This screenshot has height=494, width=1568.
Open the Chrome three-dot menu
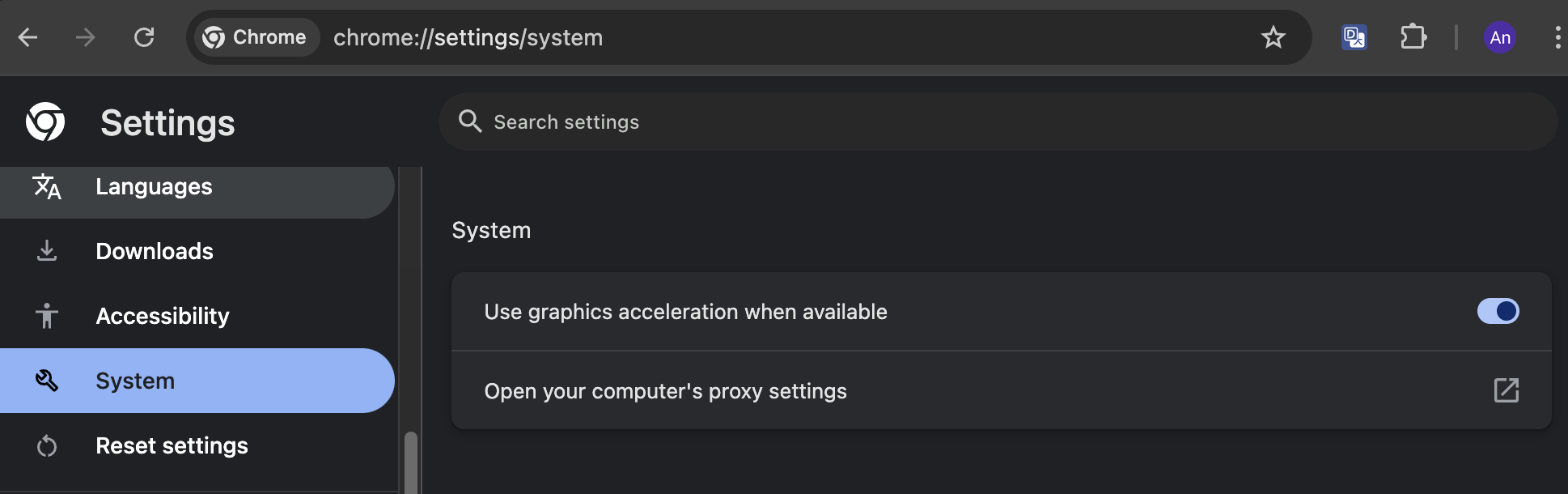(1557, 37)
